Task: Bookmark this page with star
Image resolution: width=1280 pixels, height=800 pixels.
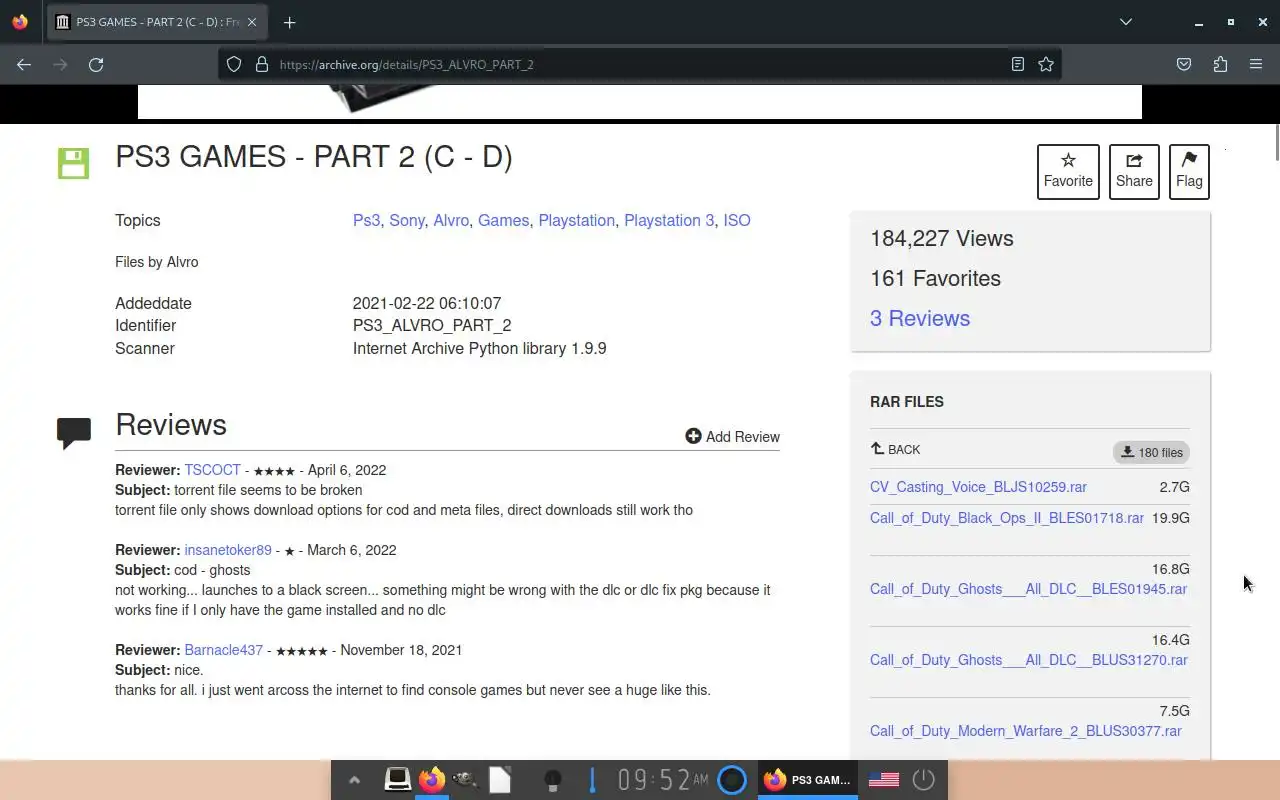Action: (x=1046, y=64)
